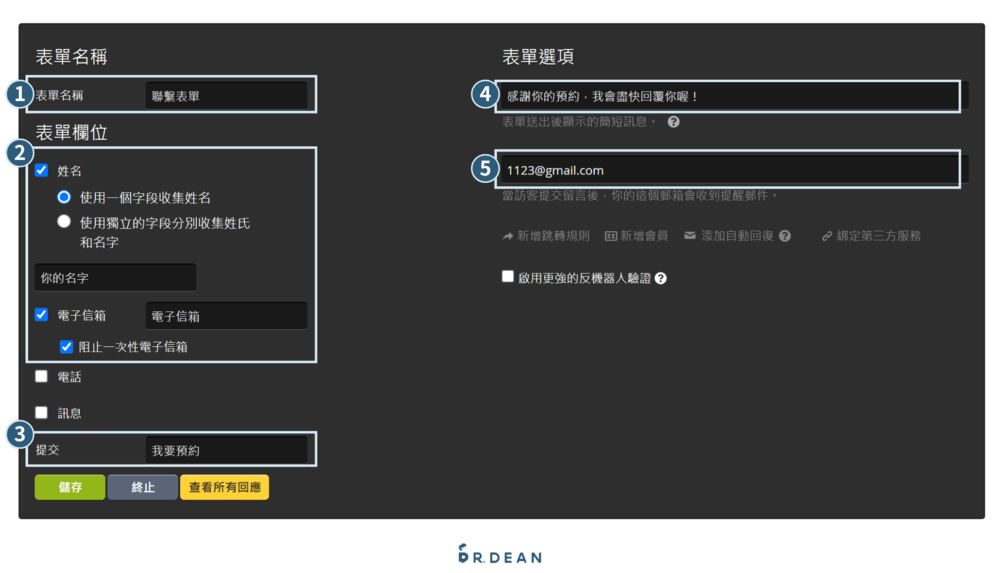Open the 綁定第三方服務 link
1000x573 pixels.
[879, 236]
